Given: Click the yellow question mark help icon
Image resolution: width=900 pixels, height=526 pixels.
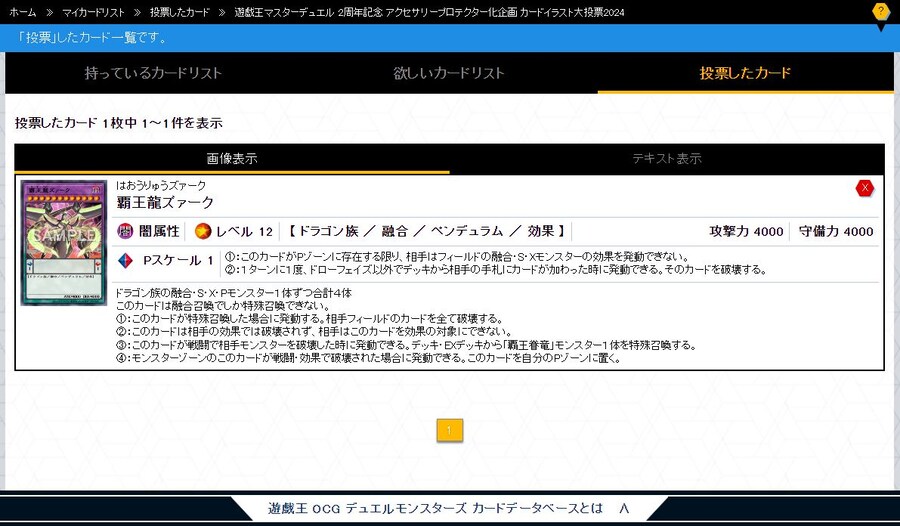Looking at the screenshot, I should pos(880,13).
